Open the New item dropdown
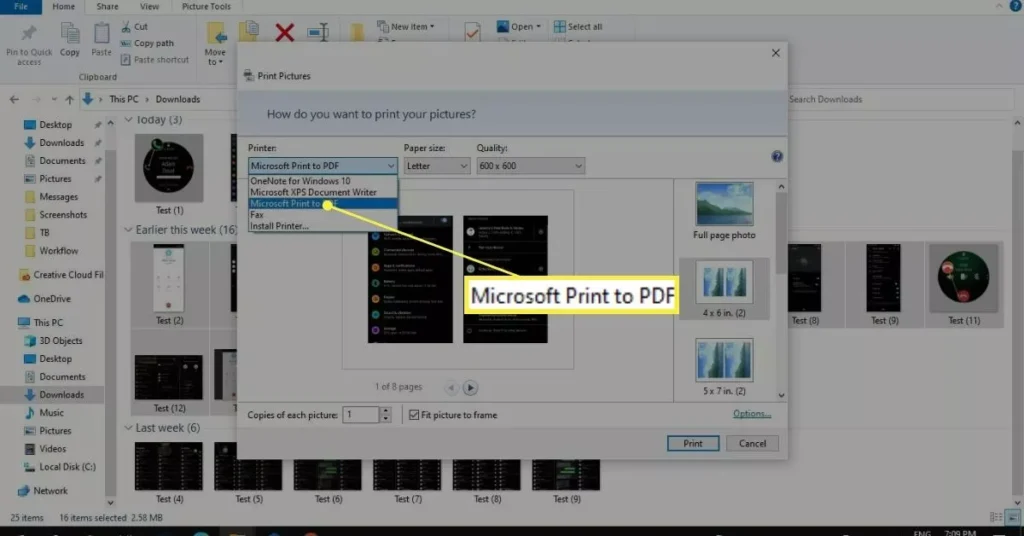Image resolution: width=1024 pixels, height=536 pixels. pyautogui.click(x=406, y=27)
